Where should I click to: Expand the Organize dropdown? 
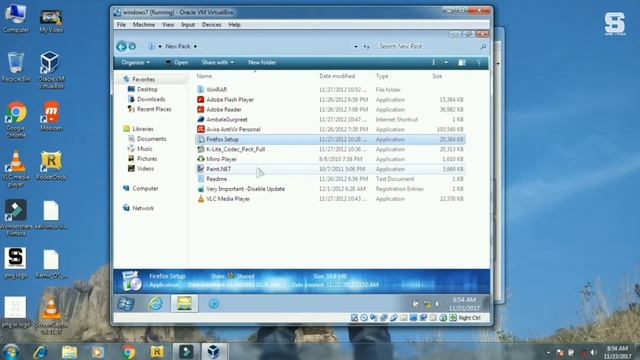(x=136, y=62)
